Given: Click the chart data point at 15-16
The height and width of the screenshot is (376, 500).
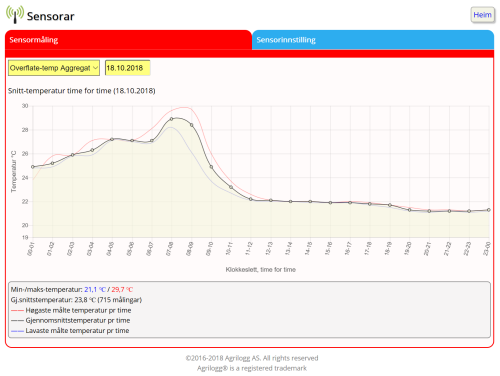Looking at the screenshot, I should (330, 203).
